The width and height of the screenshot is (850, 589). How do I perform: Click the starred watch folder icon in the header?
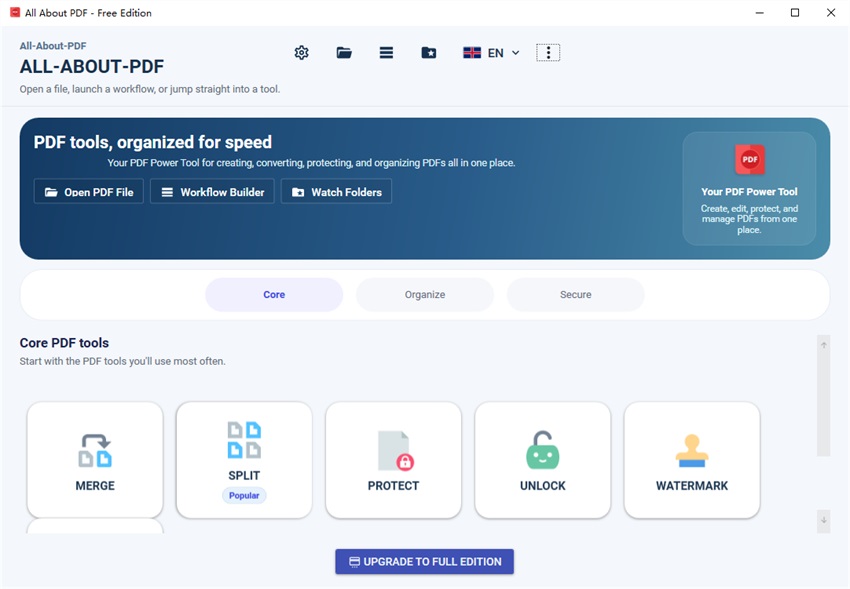[x=429, y=53]
